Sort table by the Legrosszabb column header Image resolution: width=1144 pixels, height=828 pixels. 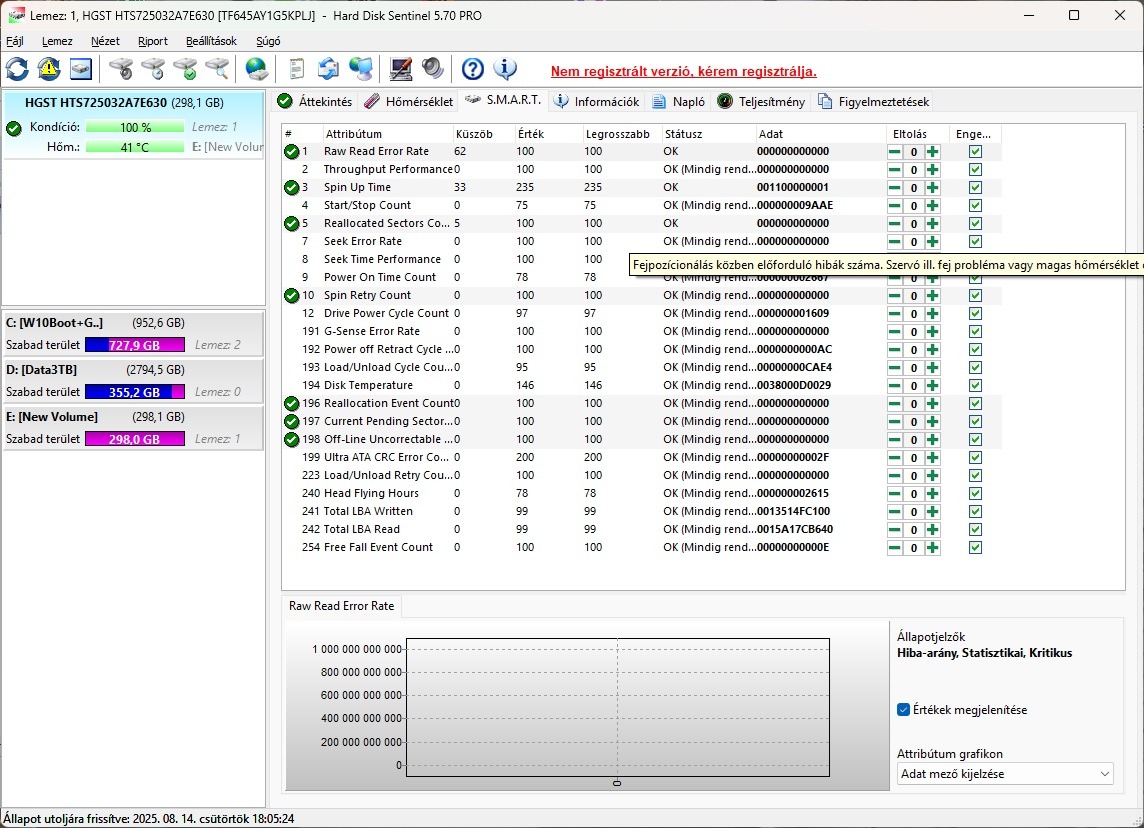(x=621, y=134)
